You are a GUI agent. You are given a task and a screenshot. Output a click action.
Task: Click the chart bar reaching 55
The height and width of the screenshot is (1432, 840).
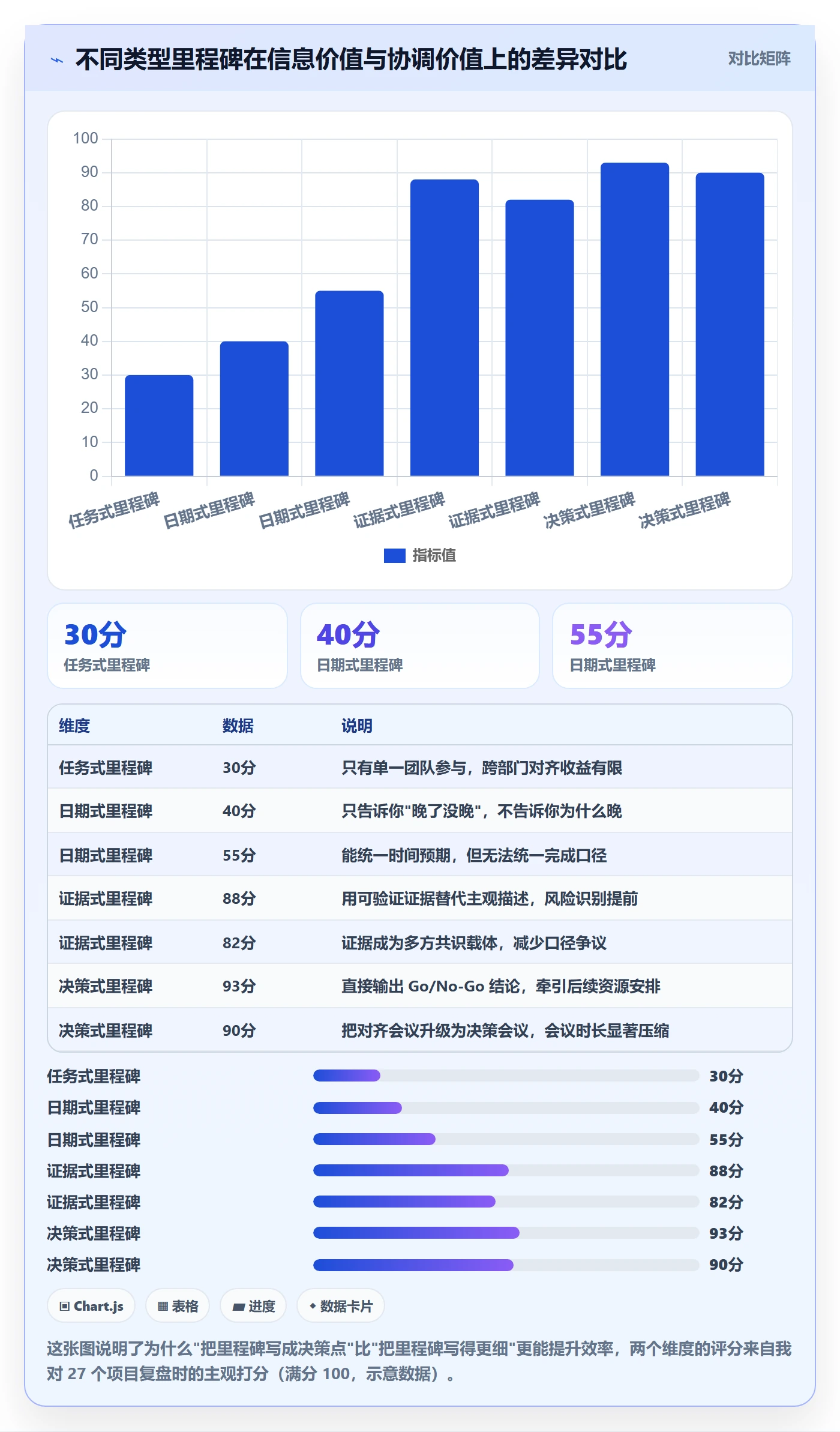tap(349, 384)
